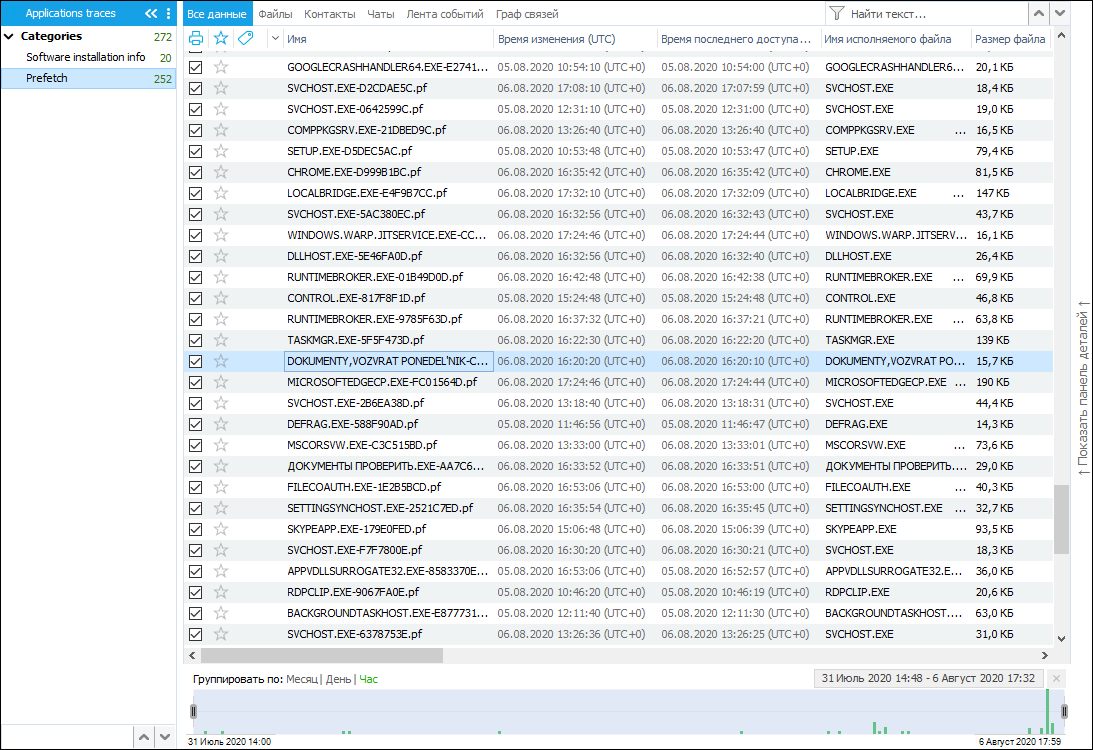1093x750 pixels.
Task: Star the LOCALBRIDGE.EXE-E4F9B7CC.pf row
Action: (221, 192)
